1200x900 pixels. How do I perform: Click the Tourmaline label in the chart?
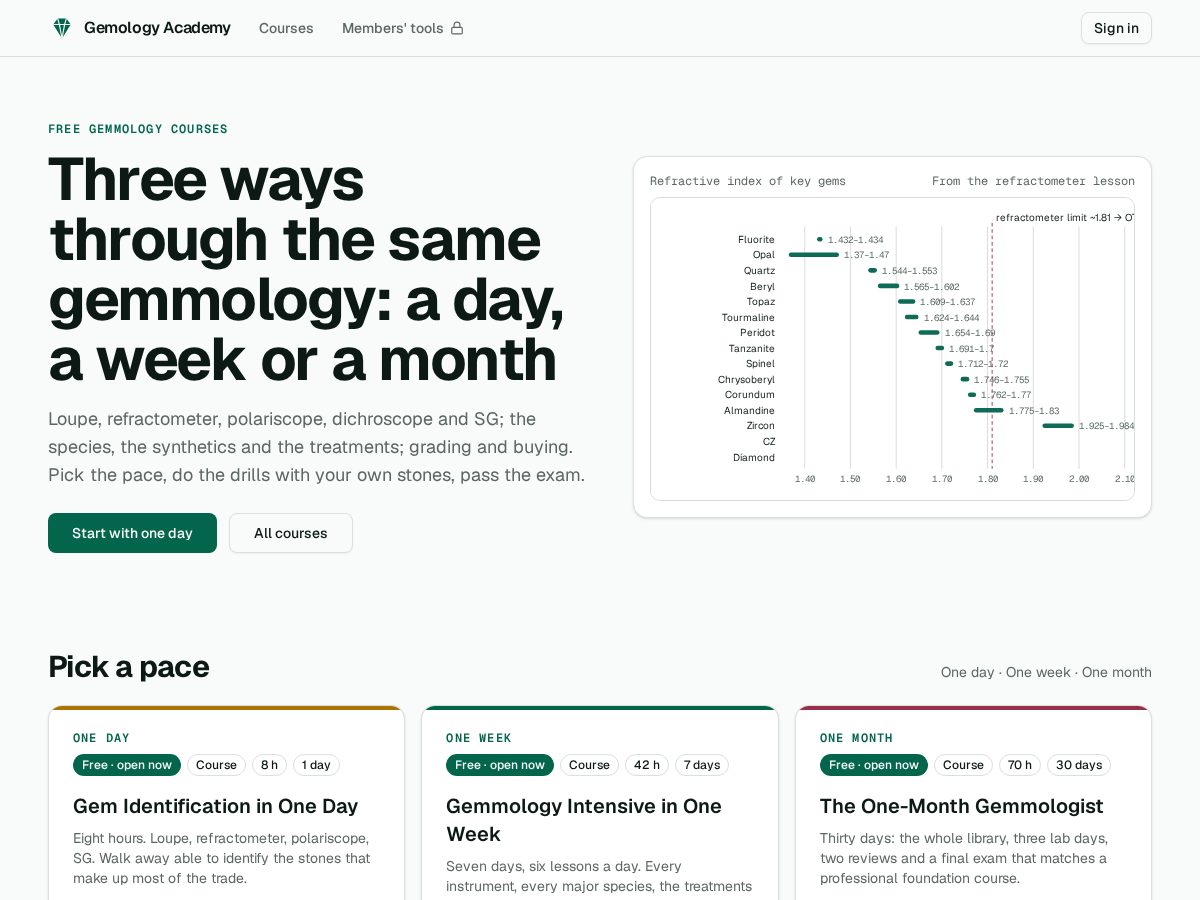(748, 318)
